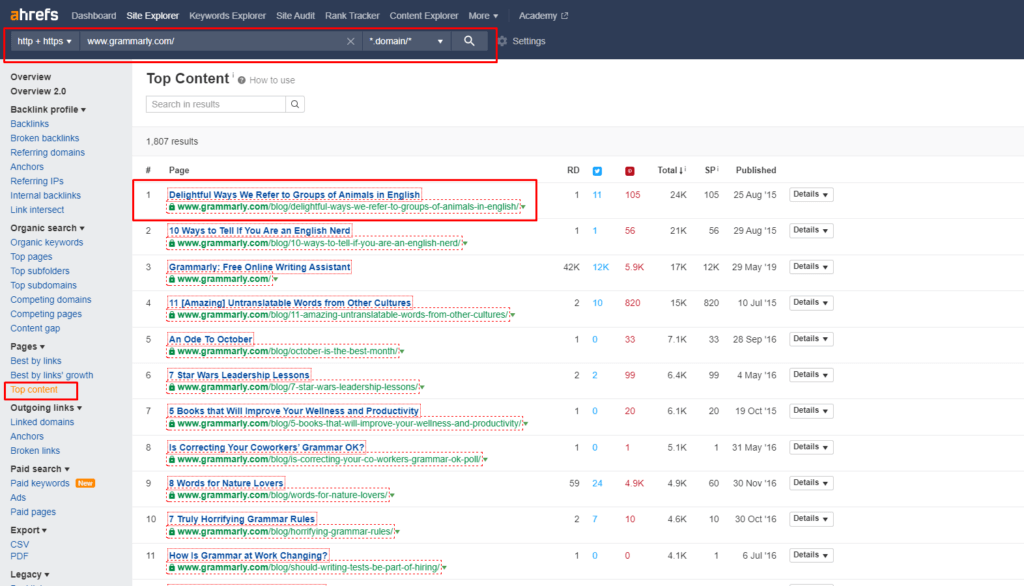Open Content gap report
The height and width of the screenshot is (586, 1024).
[x=35, y=329]
